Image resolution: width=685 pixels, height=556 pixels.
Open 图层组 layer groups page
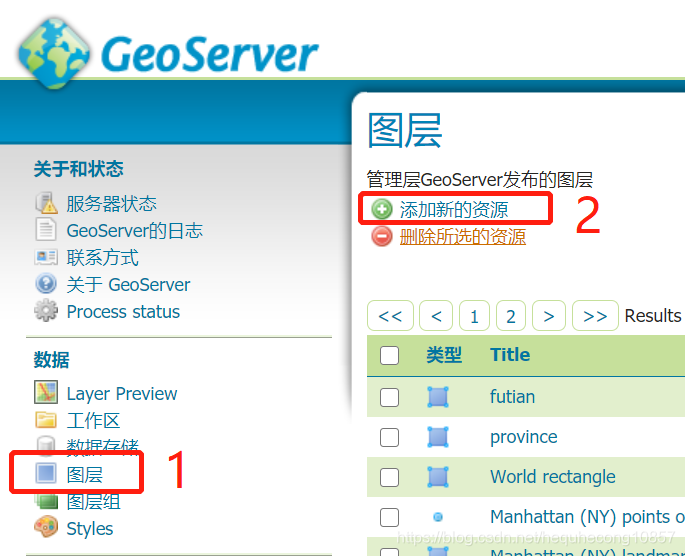[93, 501]
